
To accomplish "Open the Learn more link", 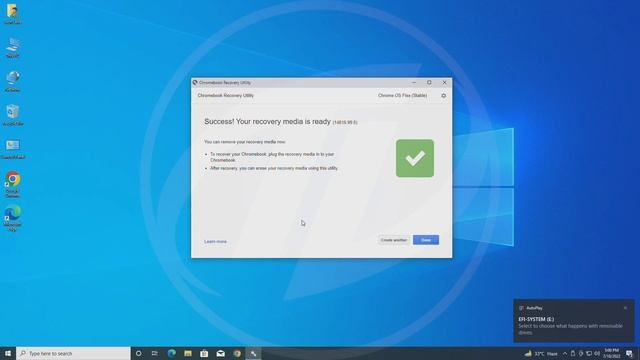I will [215, 242].
